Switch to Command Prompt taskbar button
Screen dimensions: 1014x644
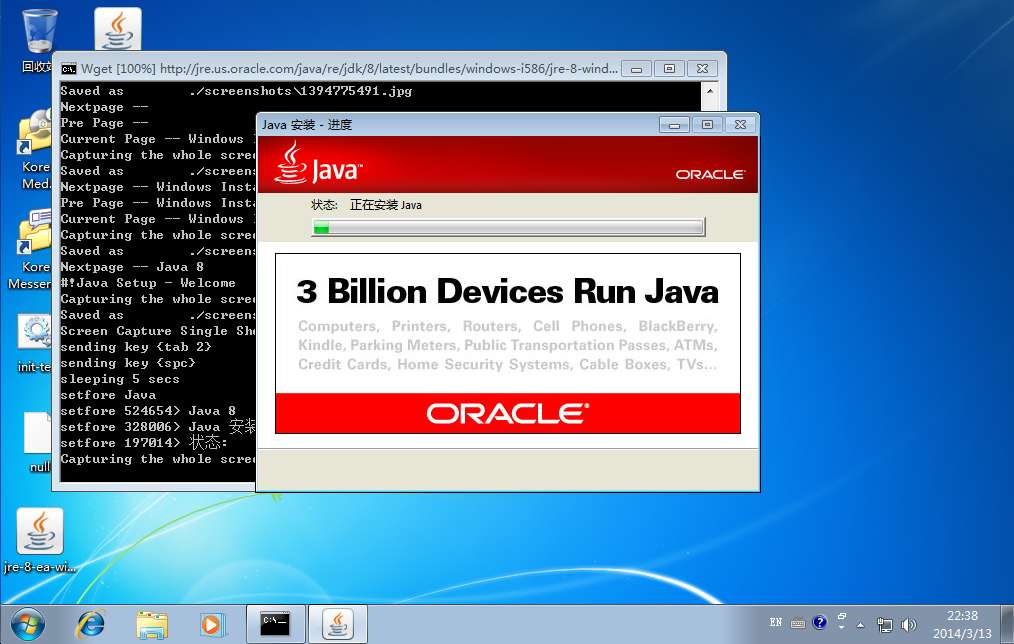[x=275, y=624]
